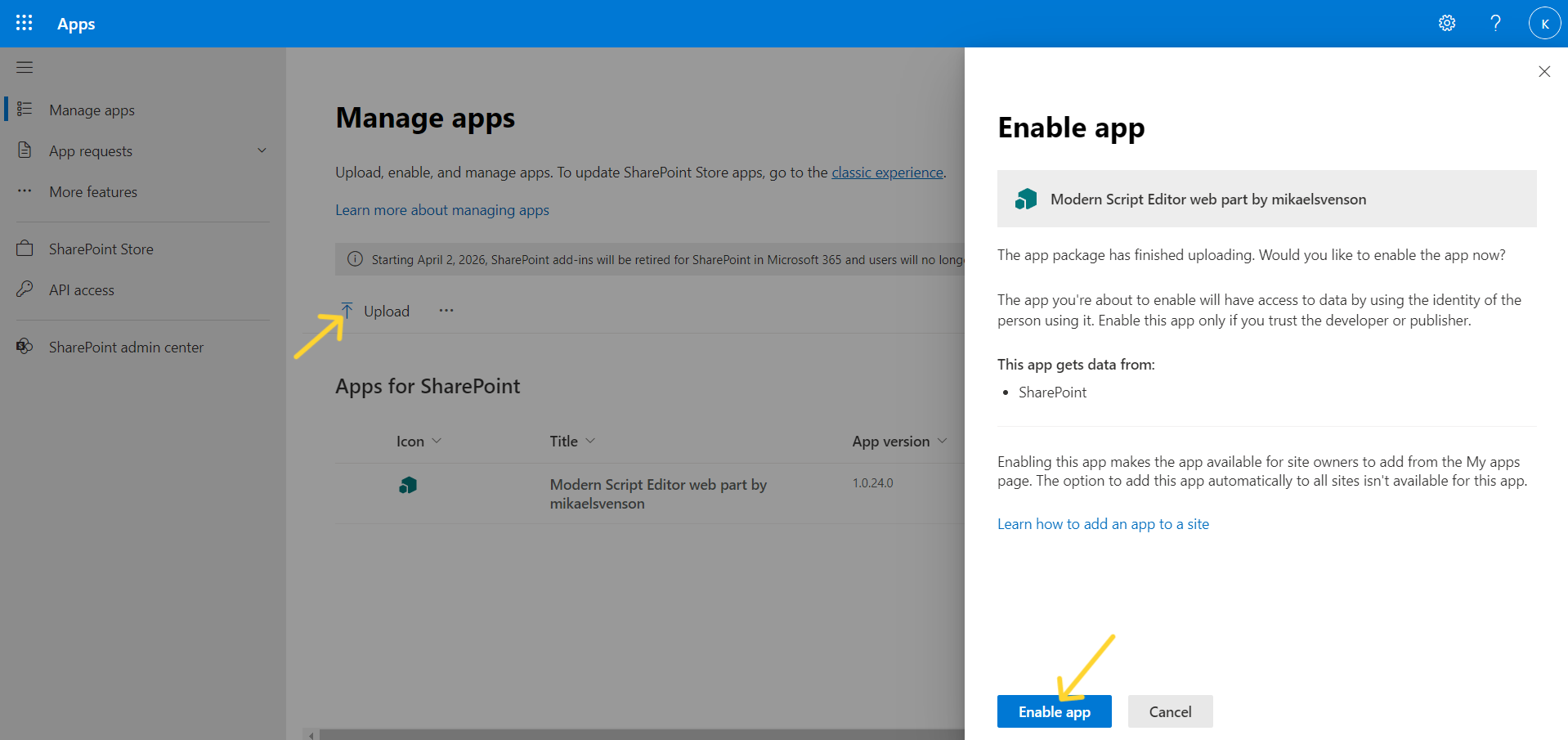Open the Help question mark
Image resolution: width=1568 pixels, height=740 pixels.
point(1495,23)
